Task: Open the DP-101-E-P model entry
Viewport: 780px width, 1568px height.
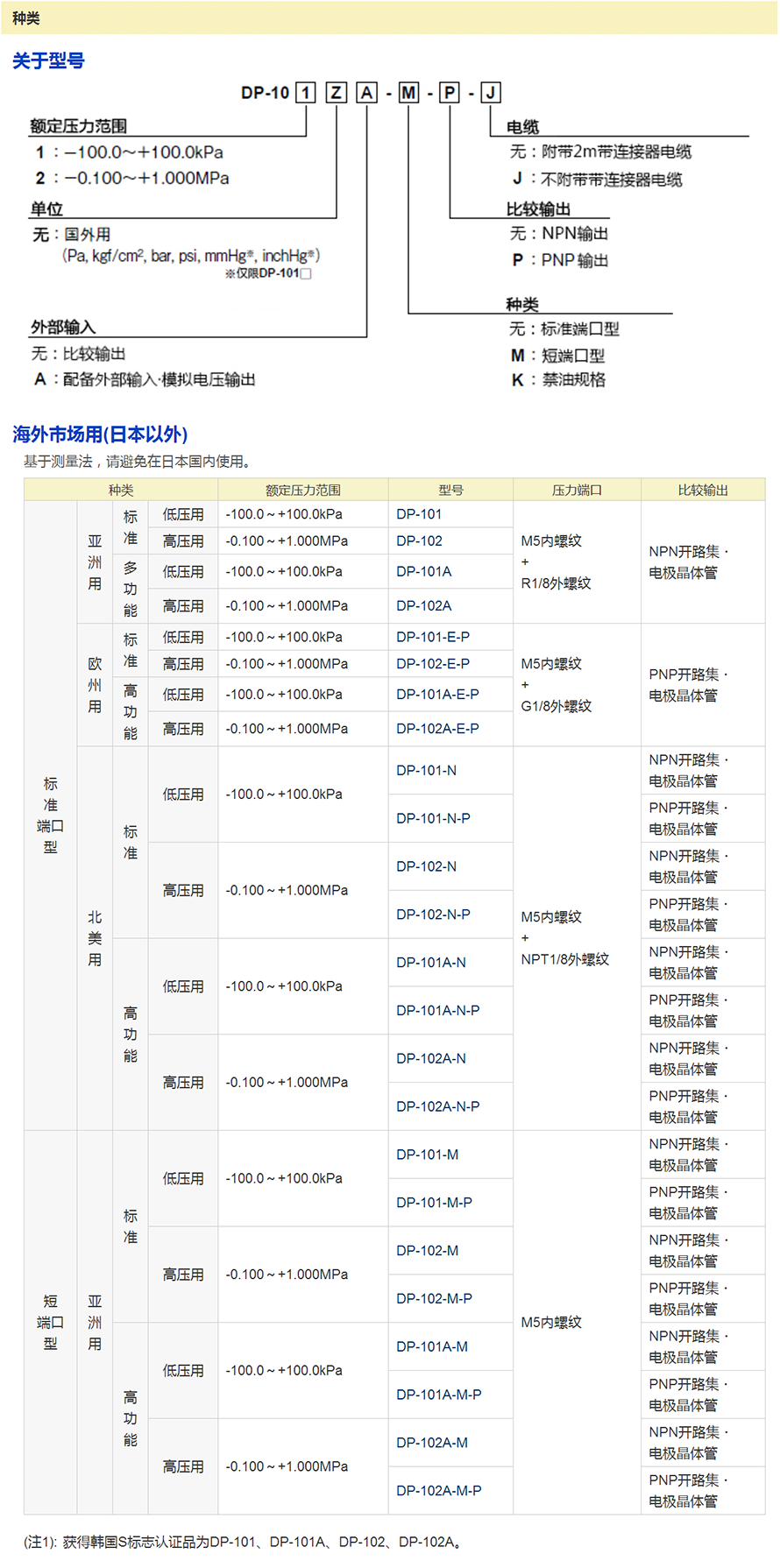Action: pos(432,637)
